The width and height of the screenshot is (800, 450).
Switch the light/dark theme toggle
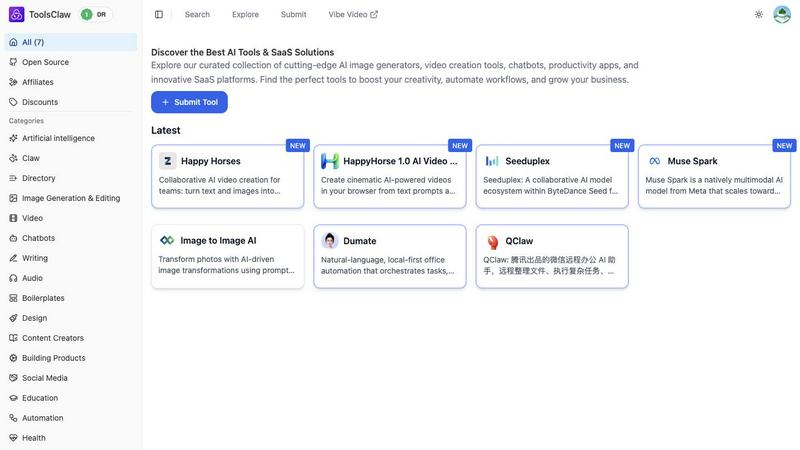click(x=758, y=14)
